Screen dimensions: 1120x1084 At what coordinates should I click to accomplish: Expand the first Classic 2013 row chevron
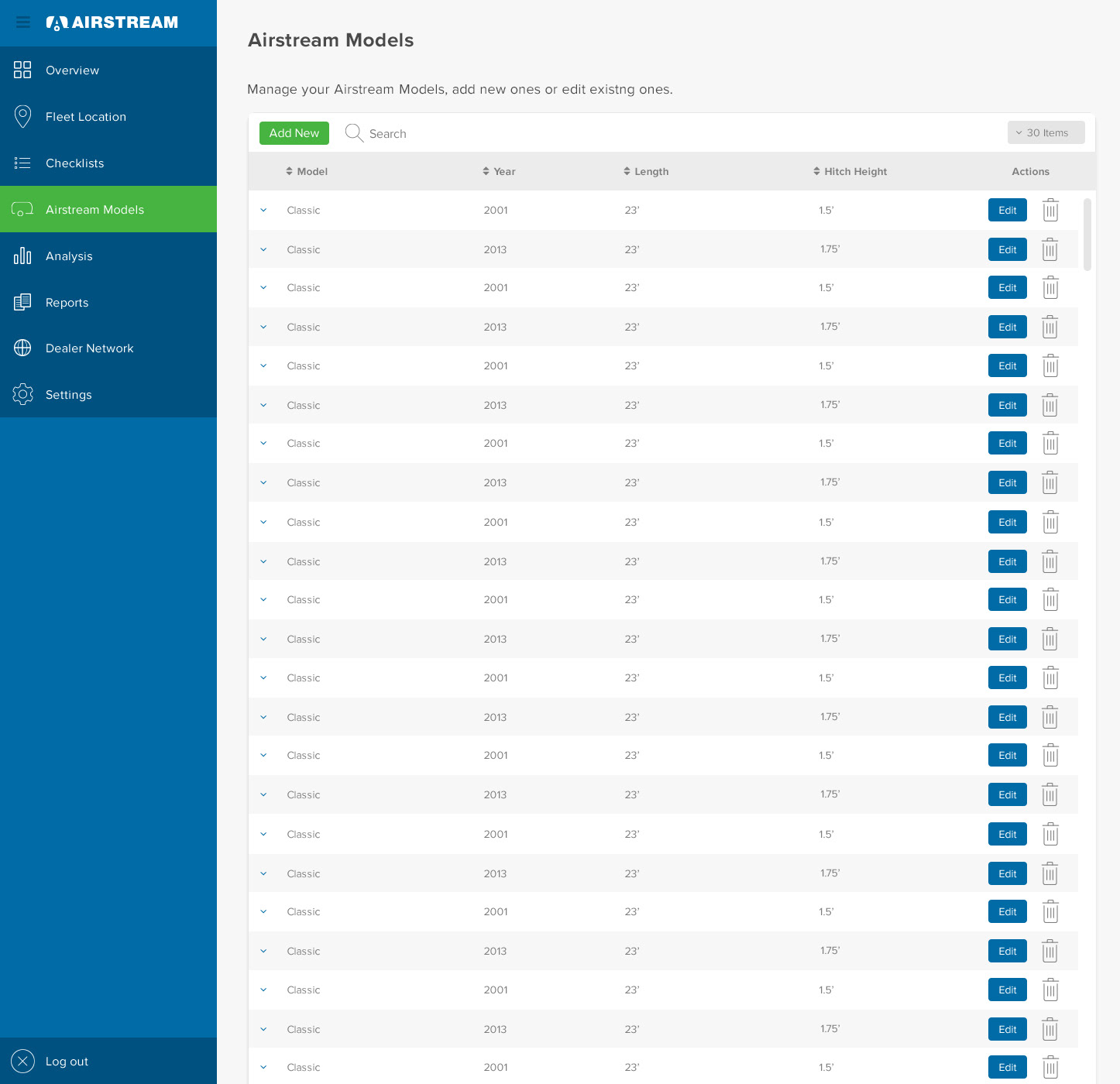pos(263,249)
